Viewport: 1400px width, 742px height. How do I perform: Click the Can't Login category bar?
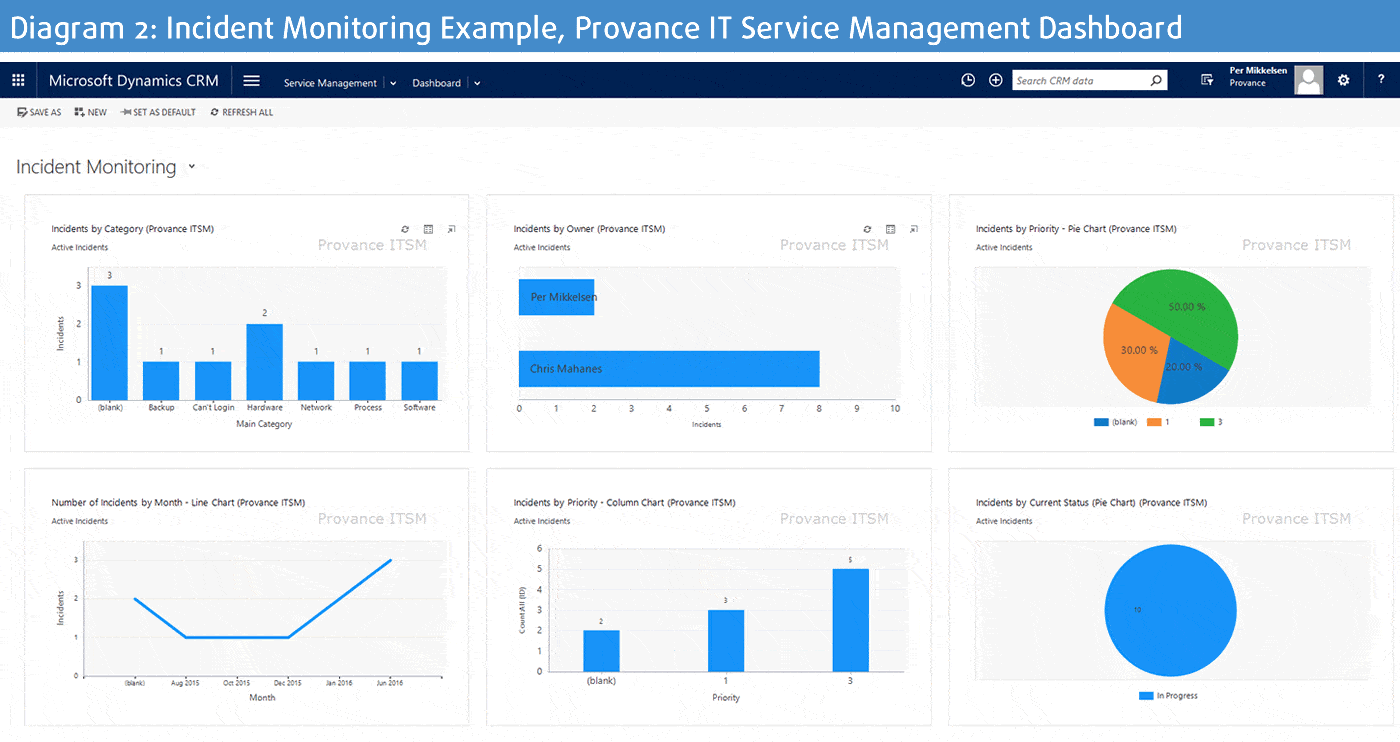213,380
